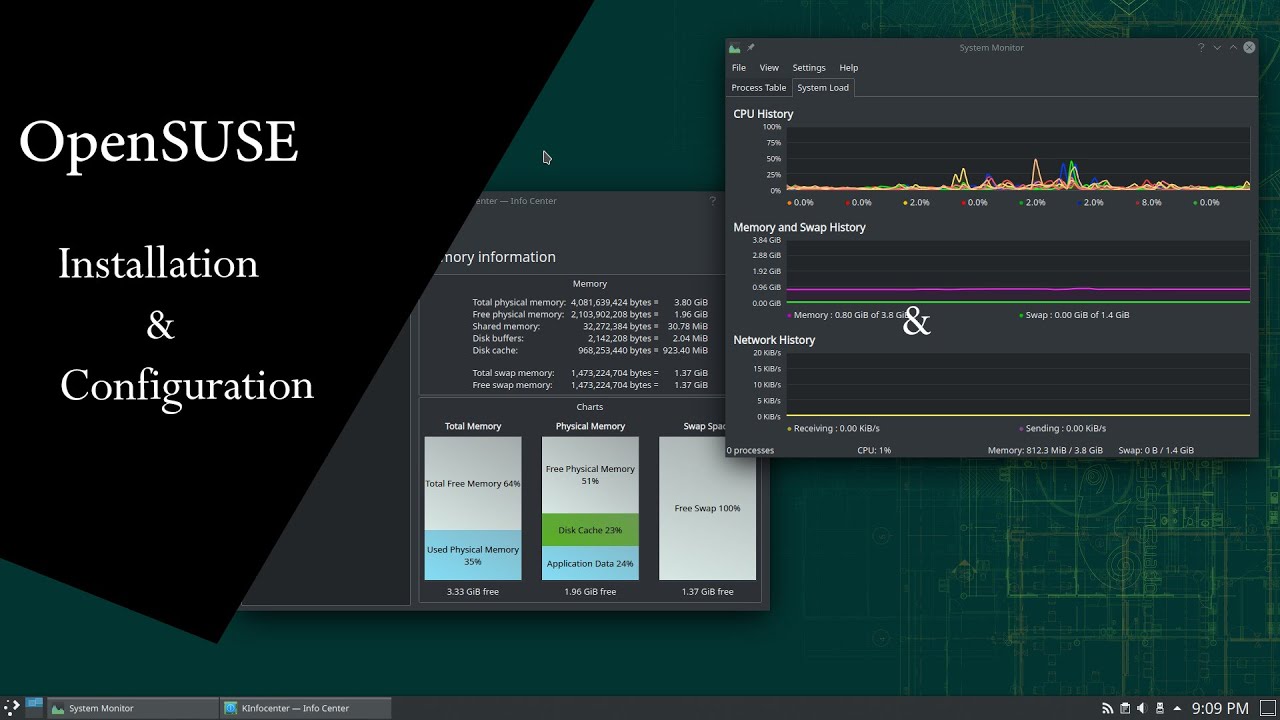Image resolution: width=1280 pixels, height=720 pixels.
Task: Switch to the Process Table tab
Action: [x=759, y=88]
